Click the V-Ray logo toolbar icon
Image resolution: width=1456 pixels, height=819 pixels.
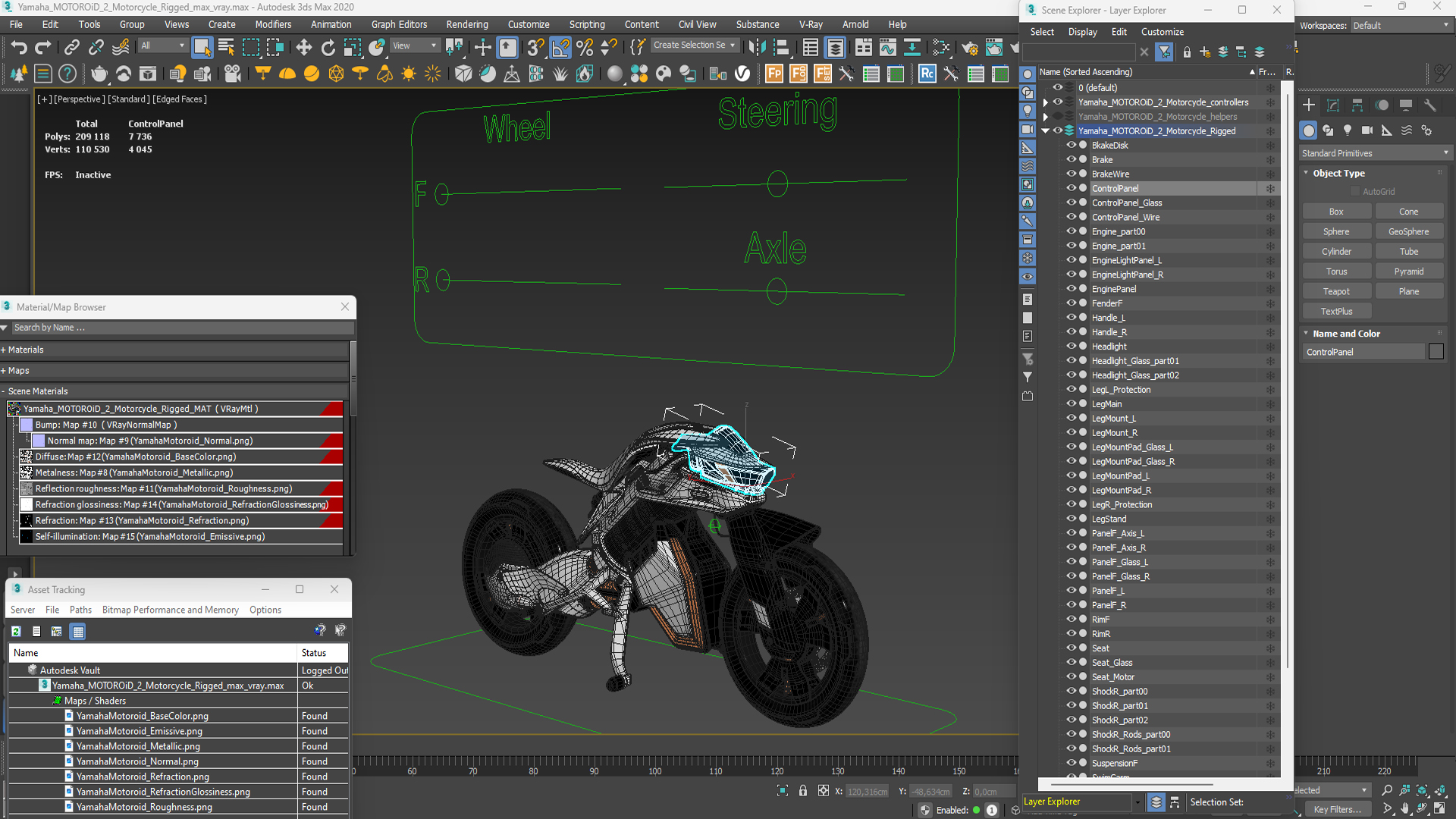742,74
